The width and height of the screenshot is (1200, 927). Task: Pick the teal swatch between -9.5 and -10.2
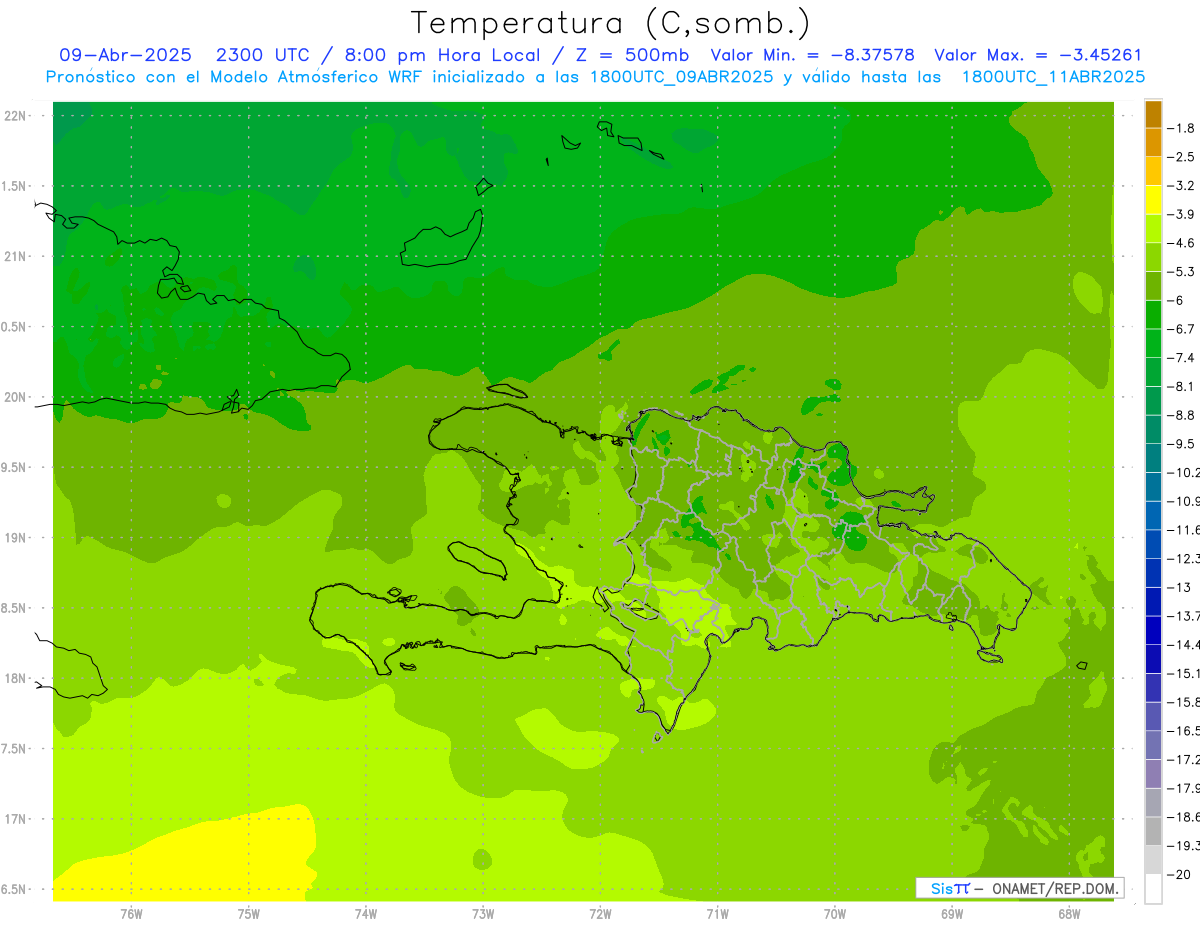tap(1153, 458)
